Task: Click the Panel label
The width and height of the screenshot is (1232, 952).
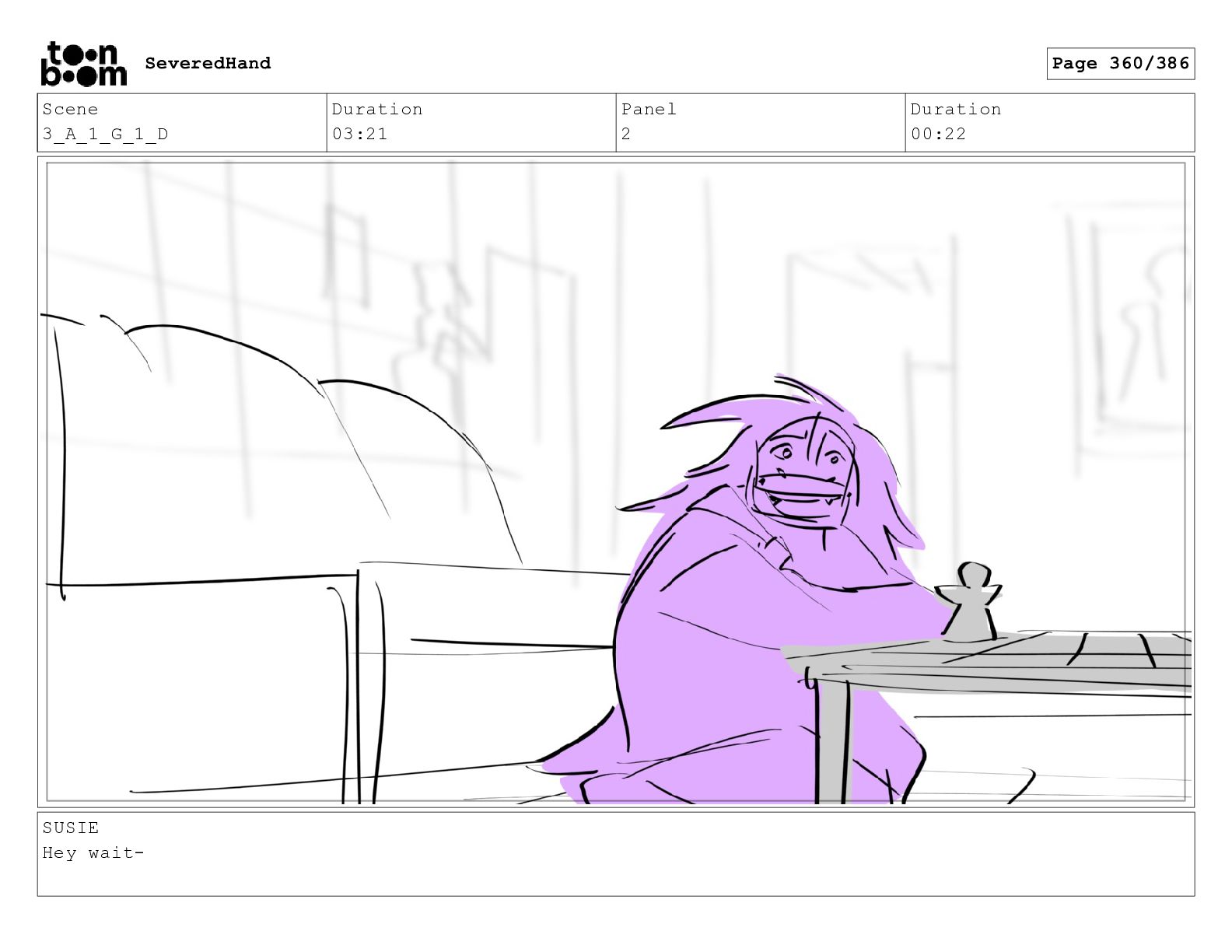Action: (649, 109)
